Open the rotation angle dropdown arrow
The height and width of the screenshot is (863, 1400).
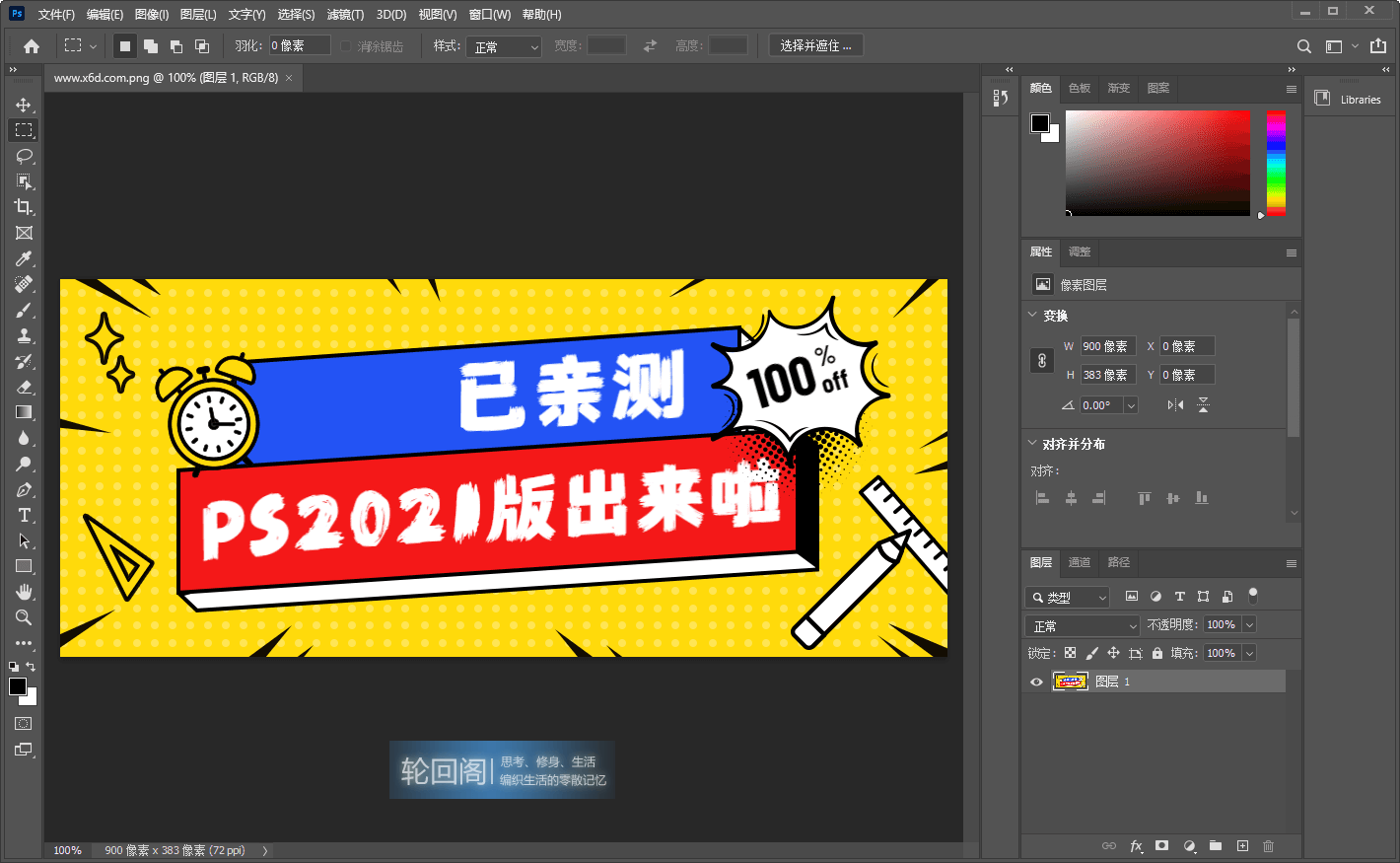pos(1131,405)
